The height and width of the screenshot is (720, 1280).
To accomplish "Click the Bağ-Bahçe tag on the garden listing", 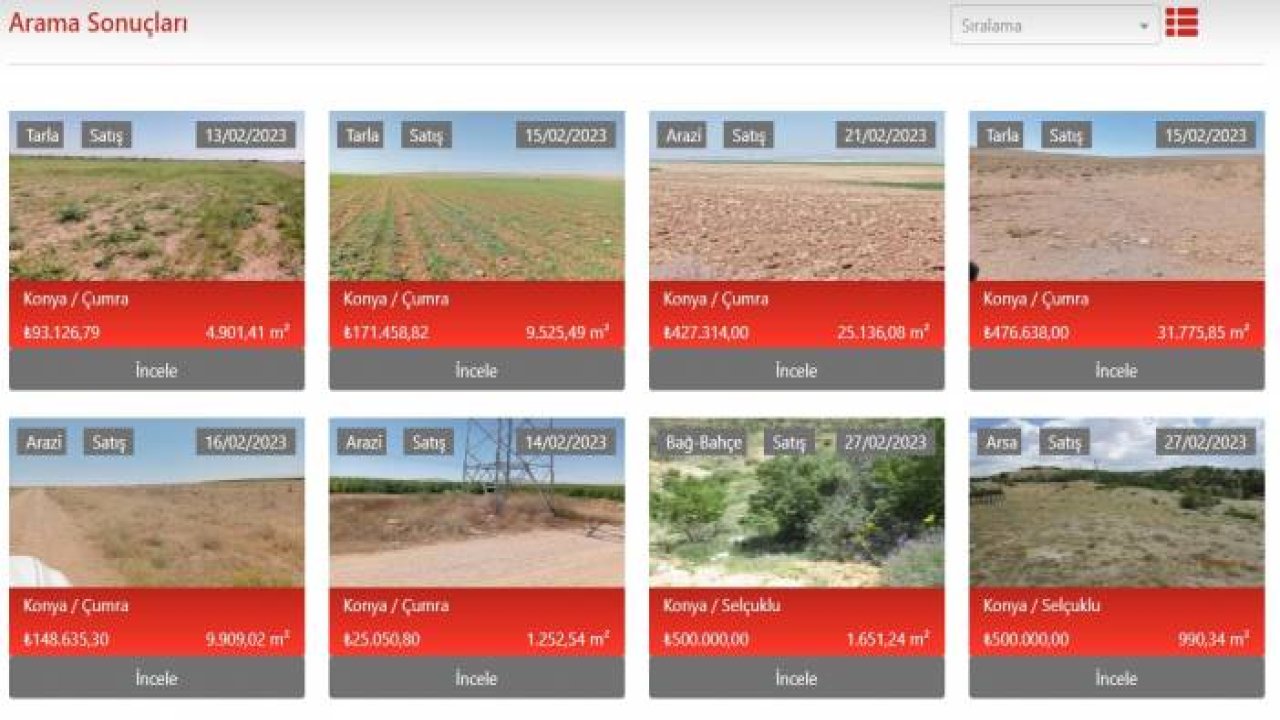I will [703, 442].
